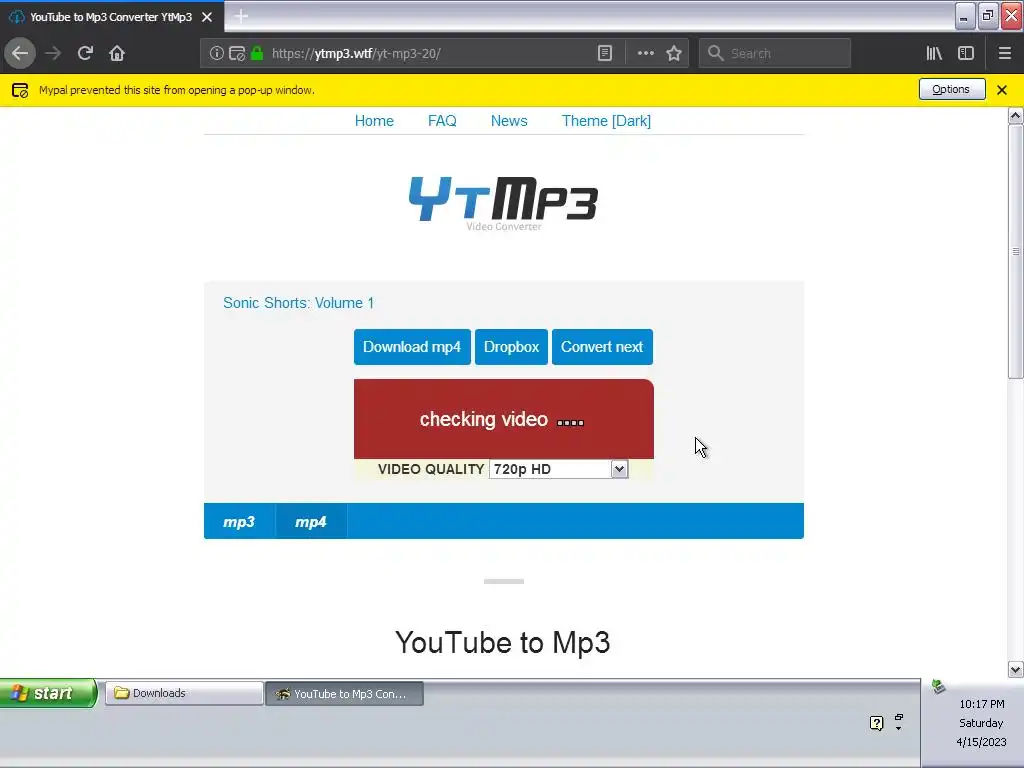Click the red checking video banner
Screen dimensions: 1024x768
pos(504,419)
